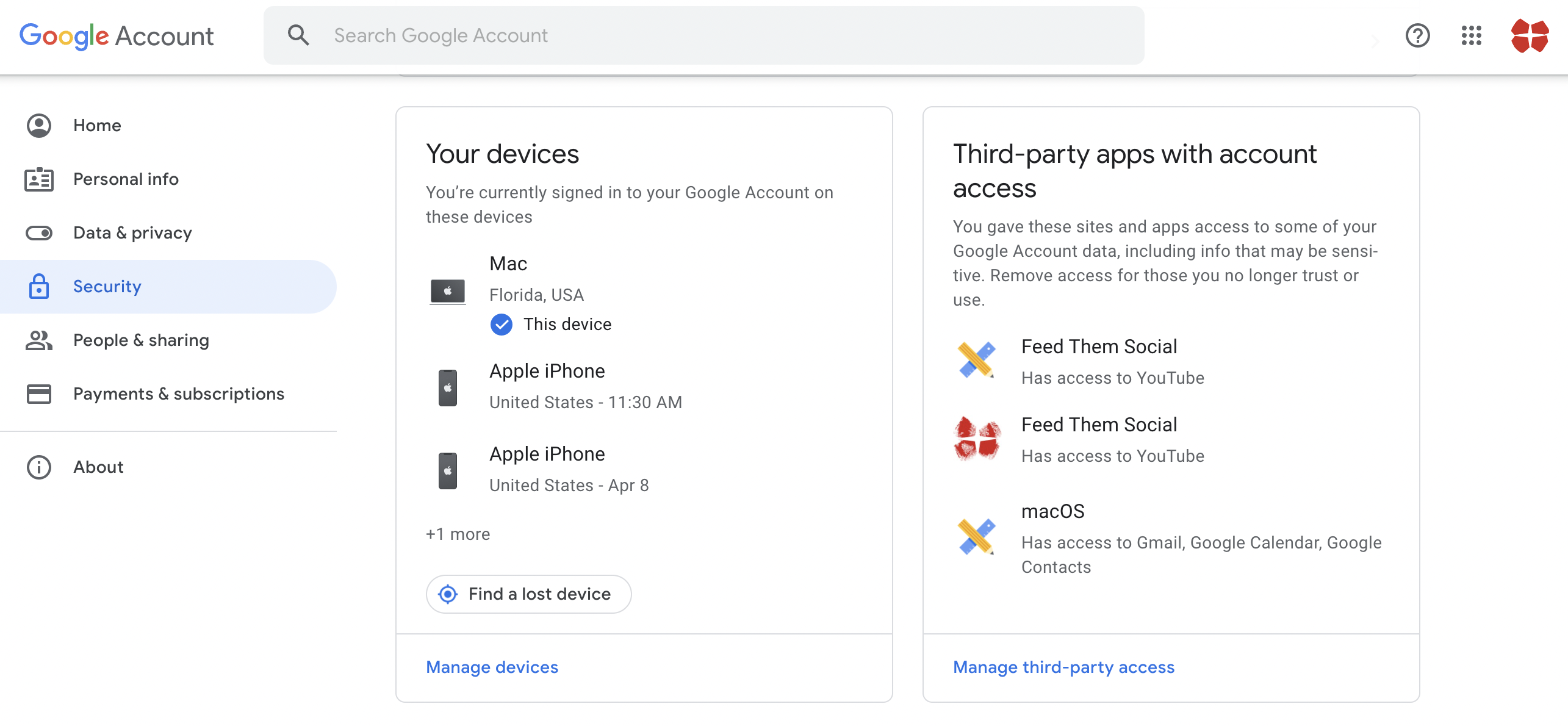The image size is (1568, 726).
Task: Click the Find a lost device target icon
Action: pyautogui.click(x=448, y=594)
